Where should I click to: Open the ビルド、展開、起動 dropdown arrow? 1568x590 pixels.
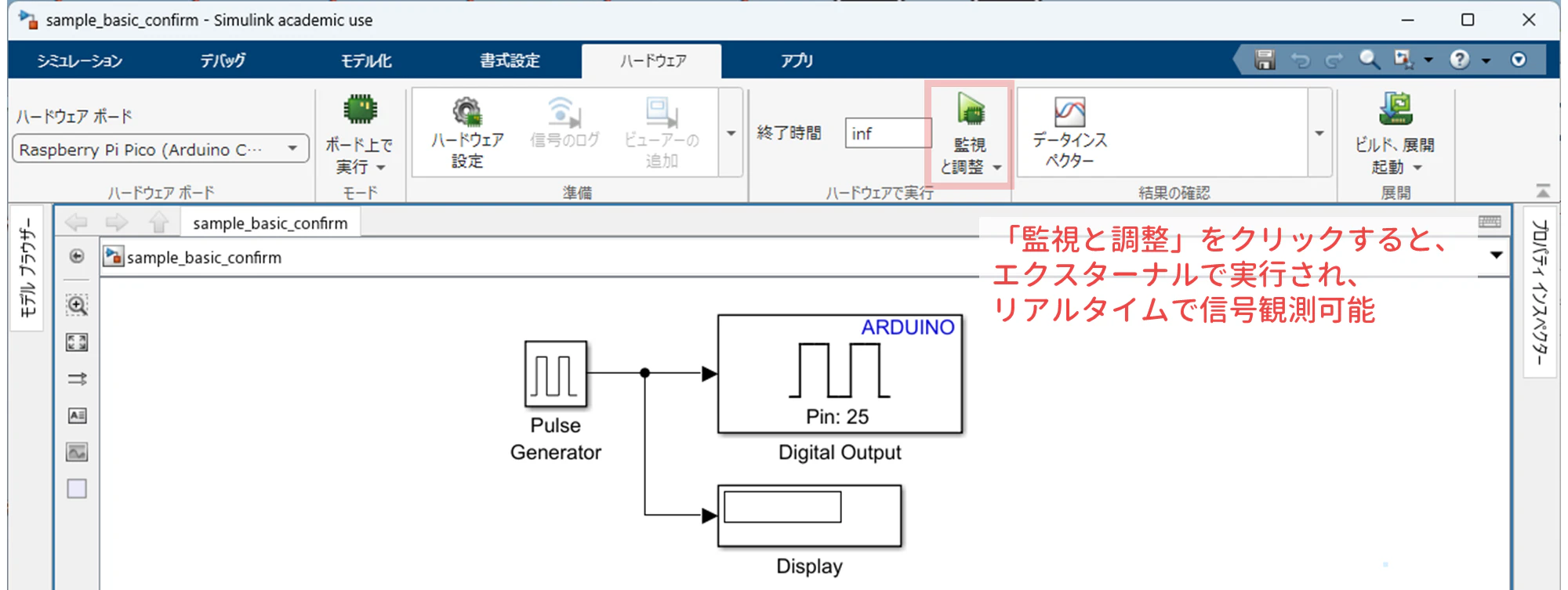[x=1417, y=168]
